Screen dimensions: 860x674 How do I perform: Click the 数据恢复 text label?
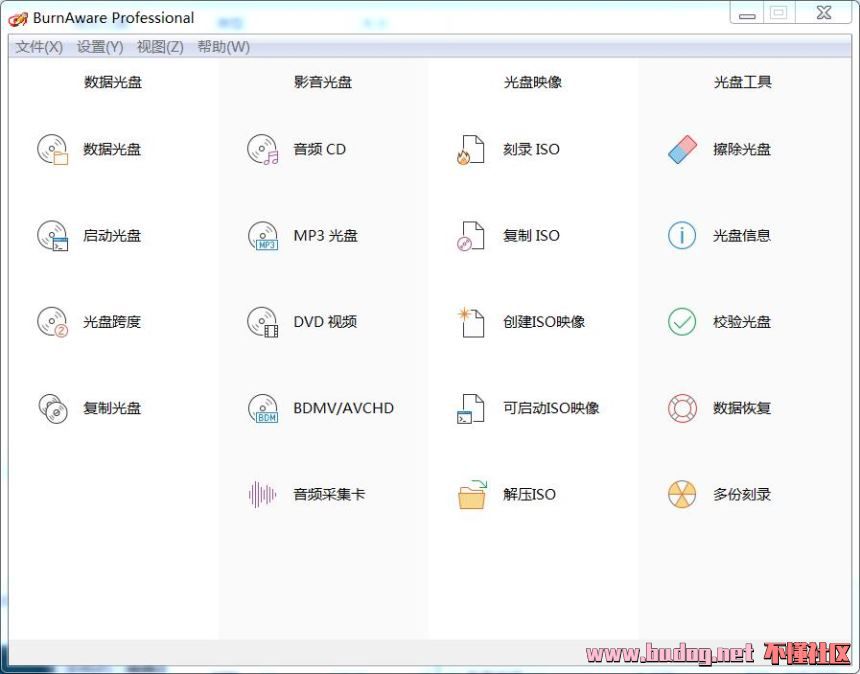[x=742, y=409]
